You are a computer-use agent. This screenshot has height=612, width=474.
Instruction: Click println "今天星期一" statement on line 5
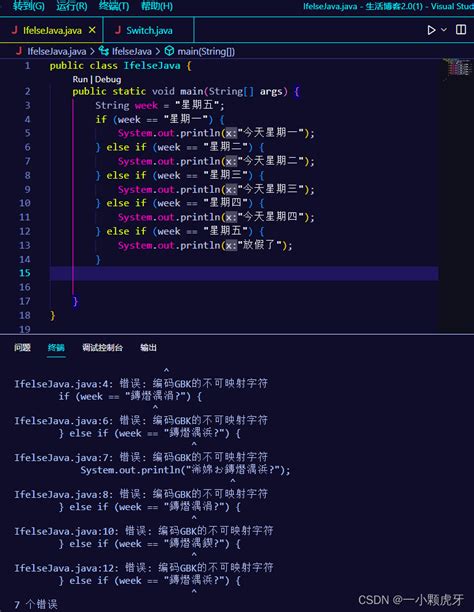click(216, 133)
